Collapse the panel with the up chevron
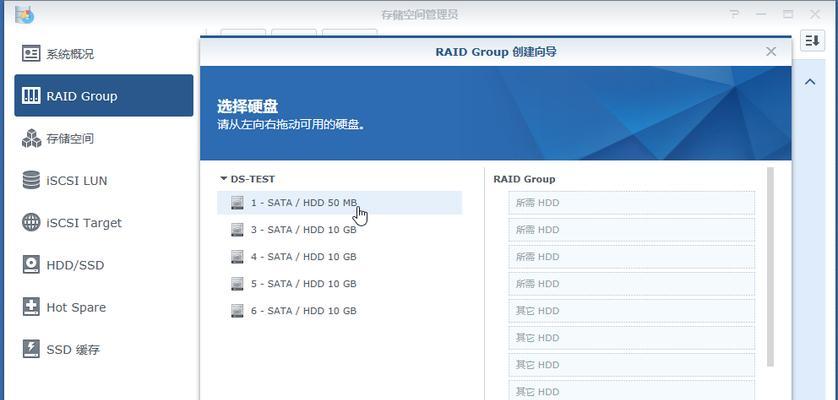Viewport: 838px width, 400px height. pyautogui.click(x=810, y=82)
